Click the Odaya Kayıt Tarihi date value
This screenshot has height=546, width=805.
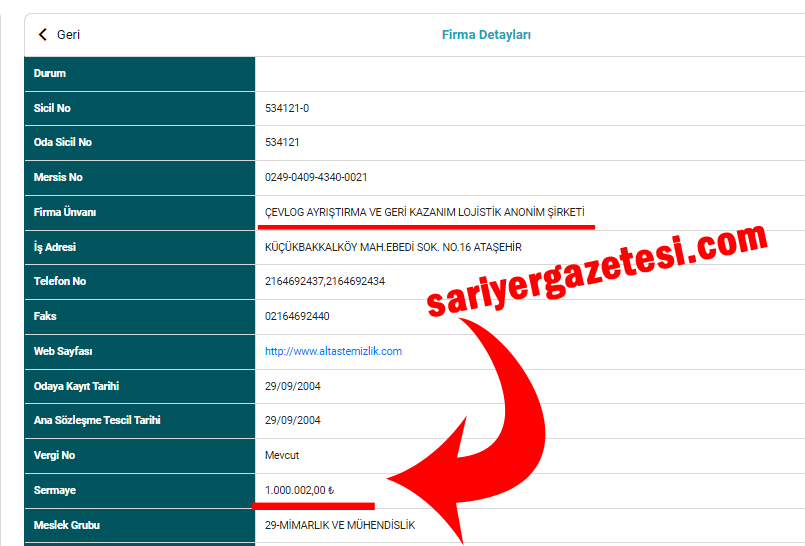(293, 386)
